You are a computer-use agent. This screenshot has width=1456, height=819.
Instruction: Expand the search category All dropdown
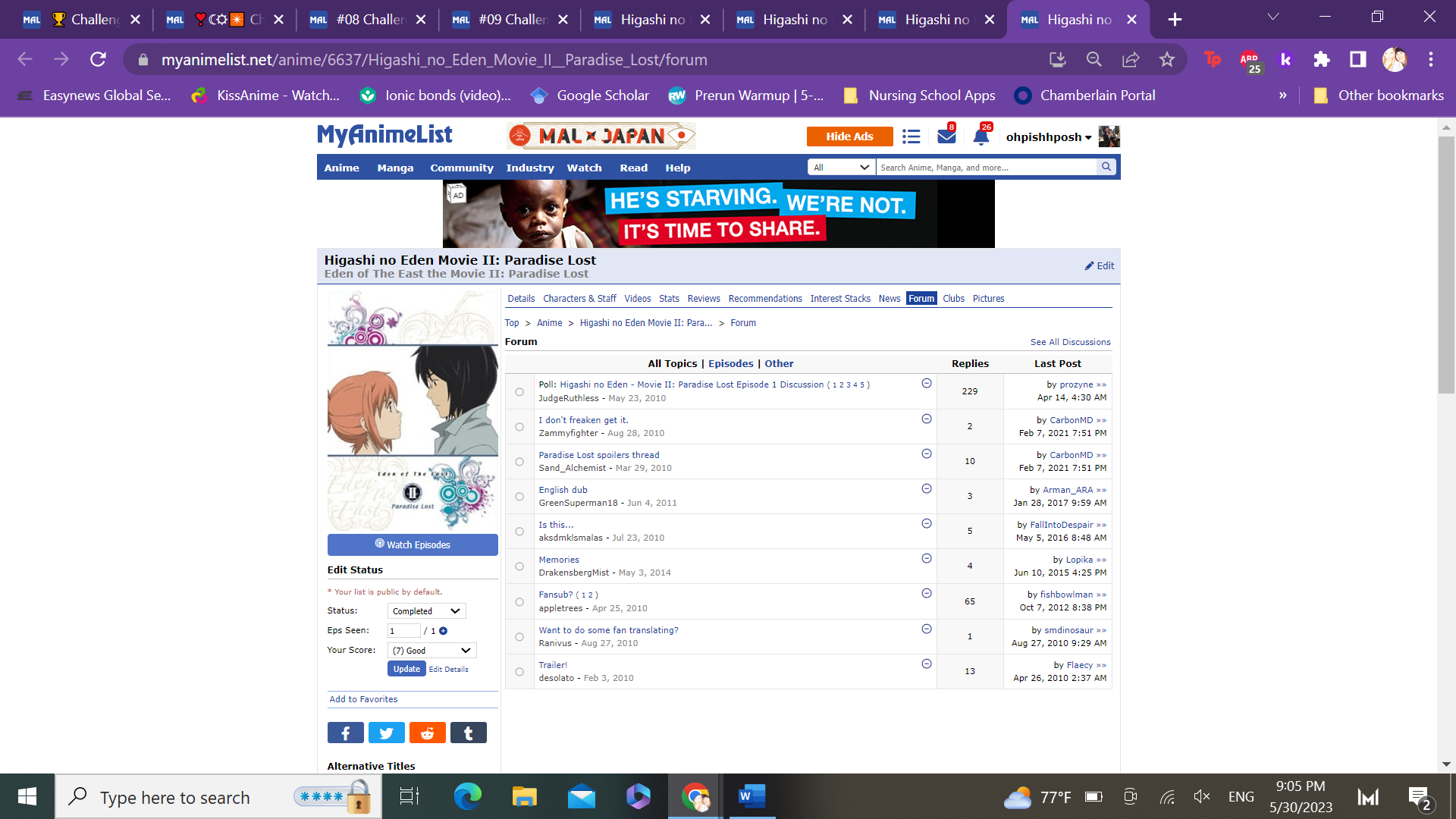(841, 168)
